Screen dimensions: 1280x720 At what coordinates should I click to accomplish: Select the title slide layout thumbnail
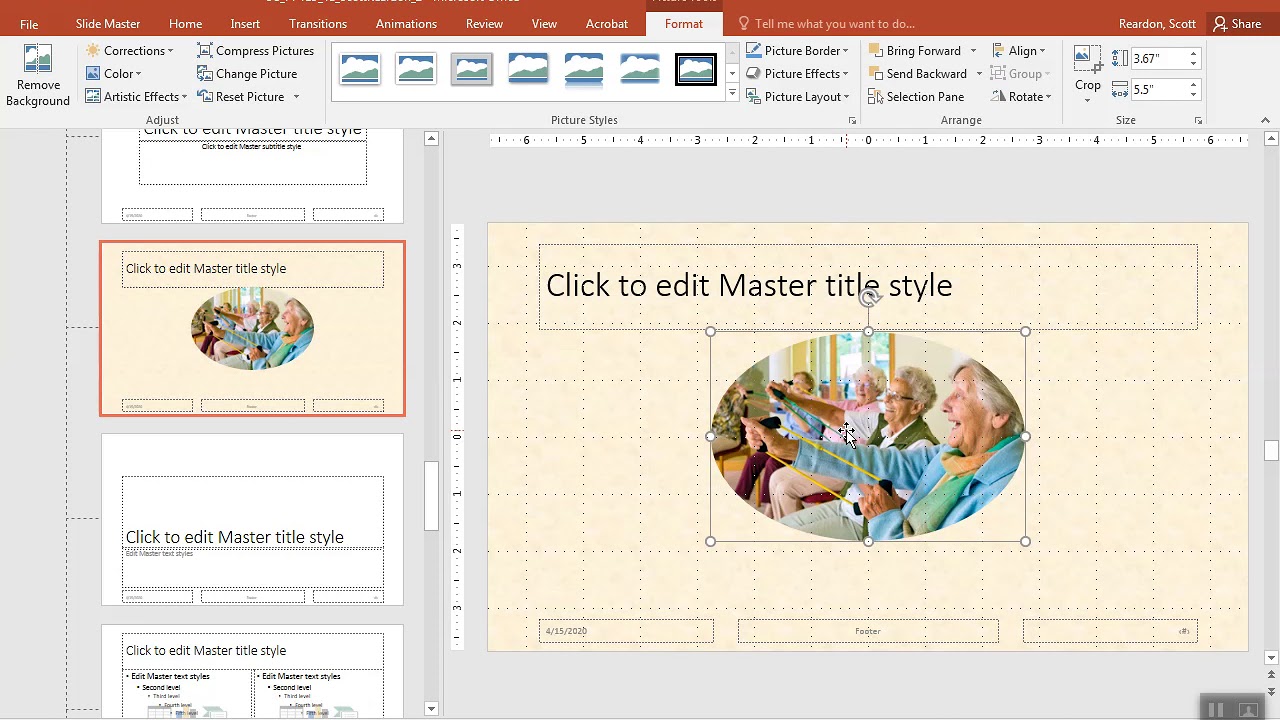(252, 176)
